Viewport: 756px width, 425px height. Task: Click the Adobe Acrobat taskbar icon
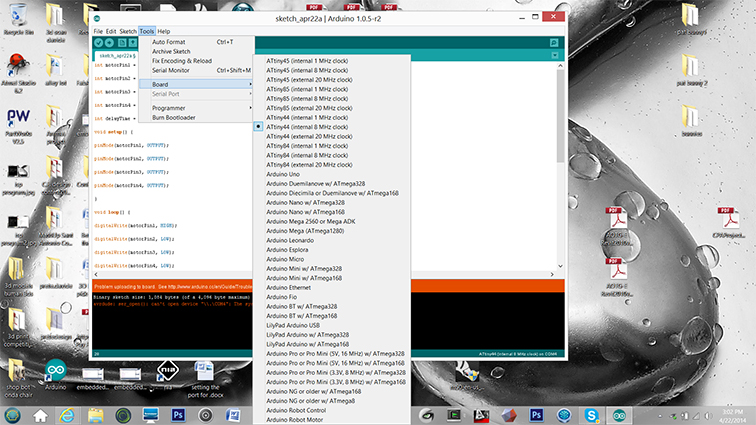pyautogui.click(x=481, y=415)
